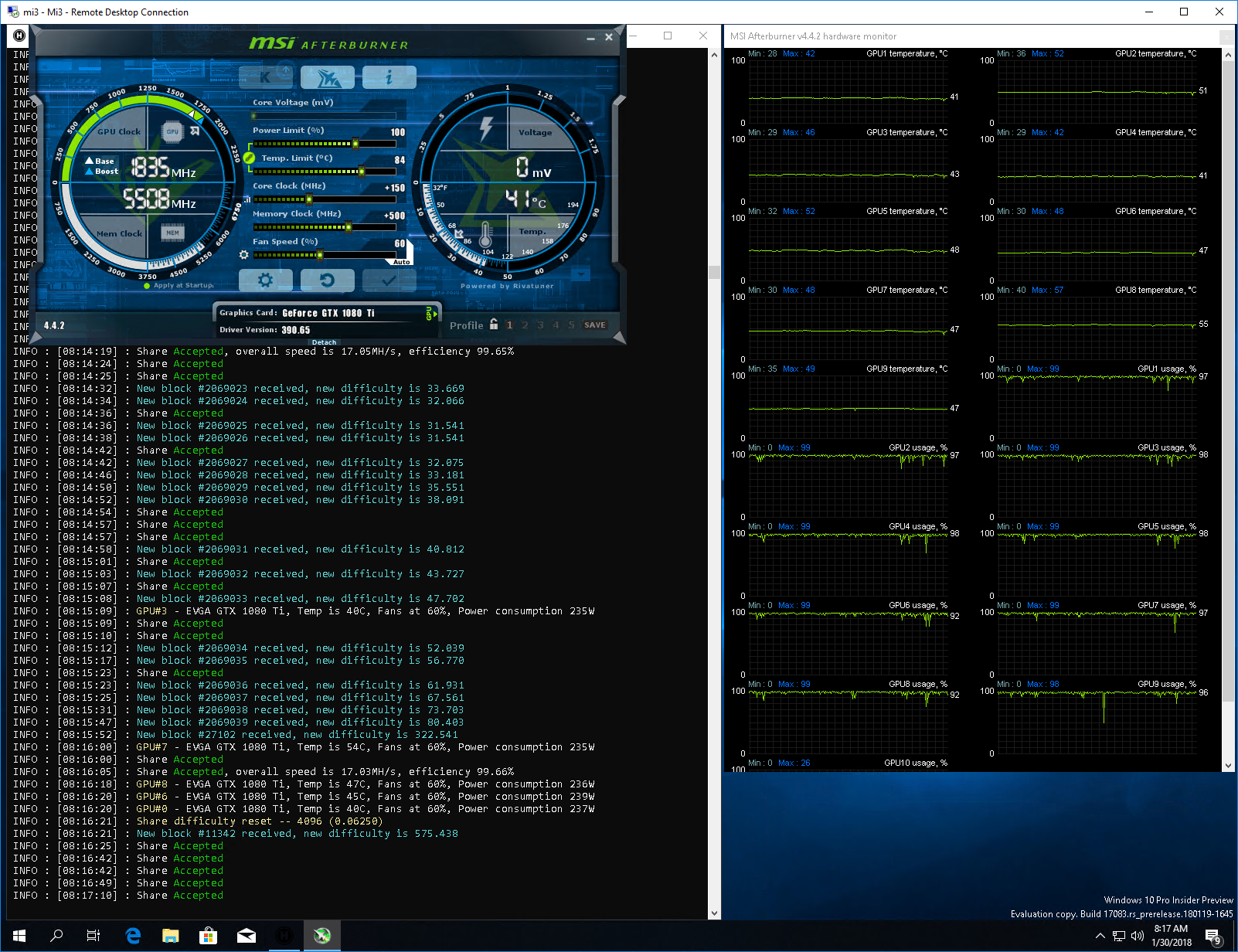Screen dimensions: 1238x952
Task: Select profile slot 4
Action: point(556,325)
